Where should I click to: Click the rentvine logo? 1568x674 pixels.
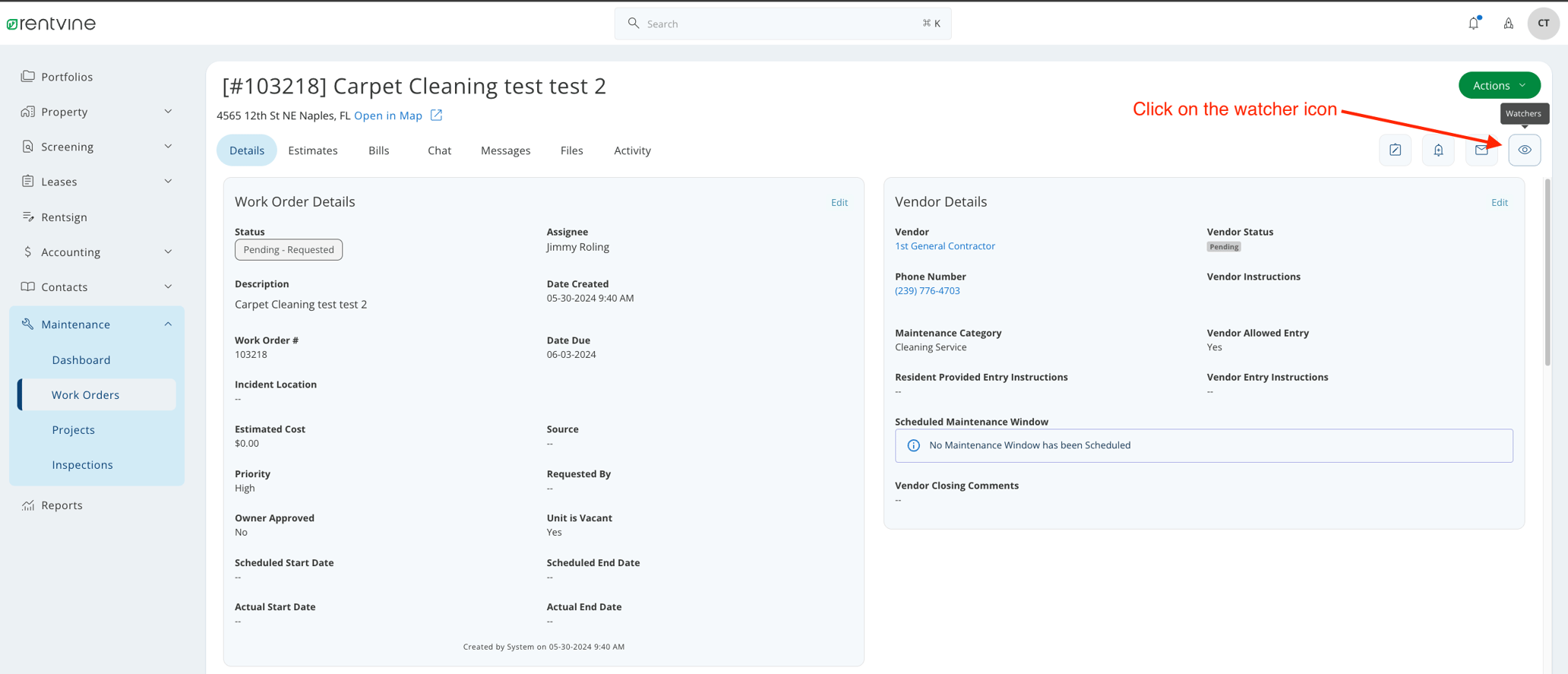tap(52, 24)
